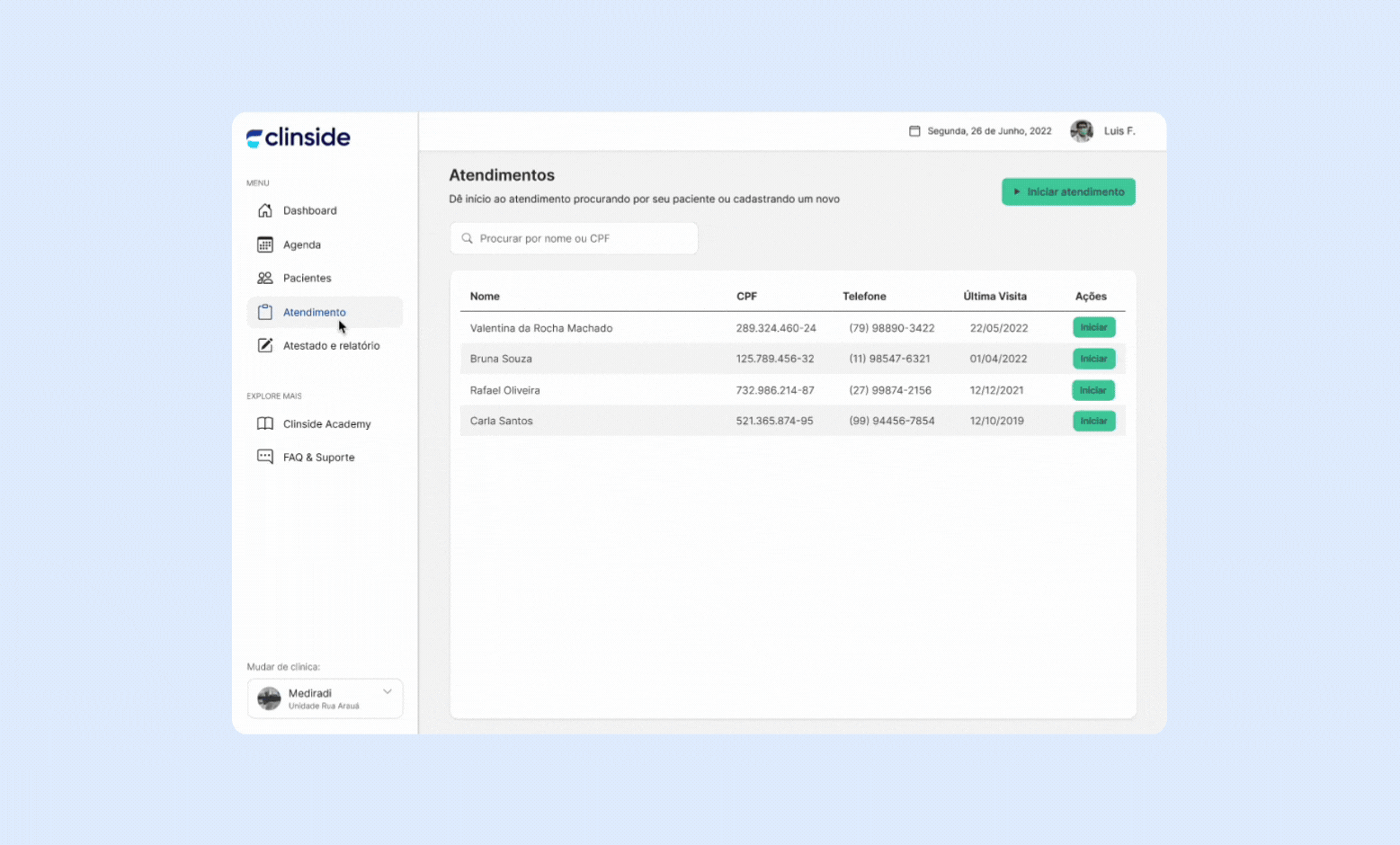Image resolution: width=1400 pixels, height=845 pixels.
Task: Switch to the Atendimento section
Action: [x=314, y=312]
